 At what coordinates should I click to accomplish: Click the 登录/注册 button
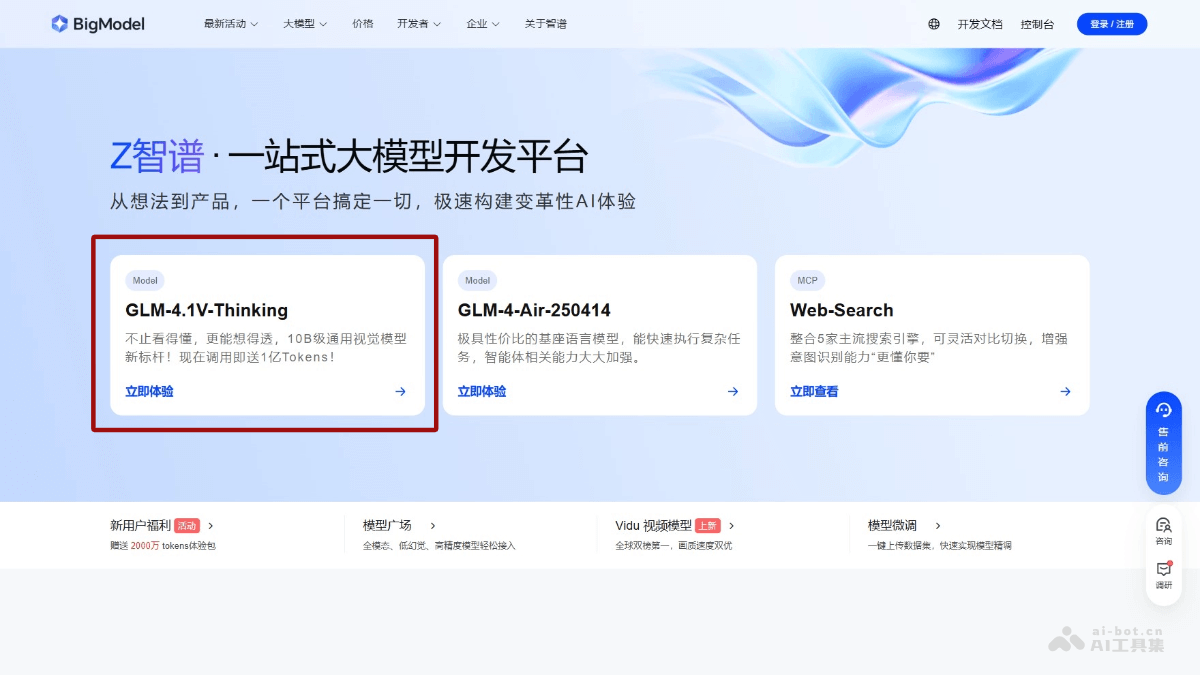[x=1112, y=23]
